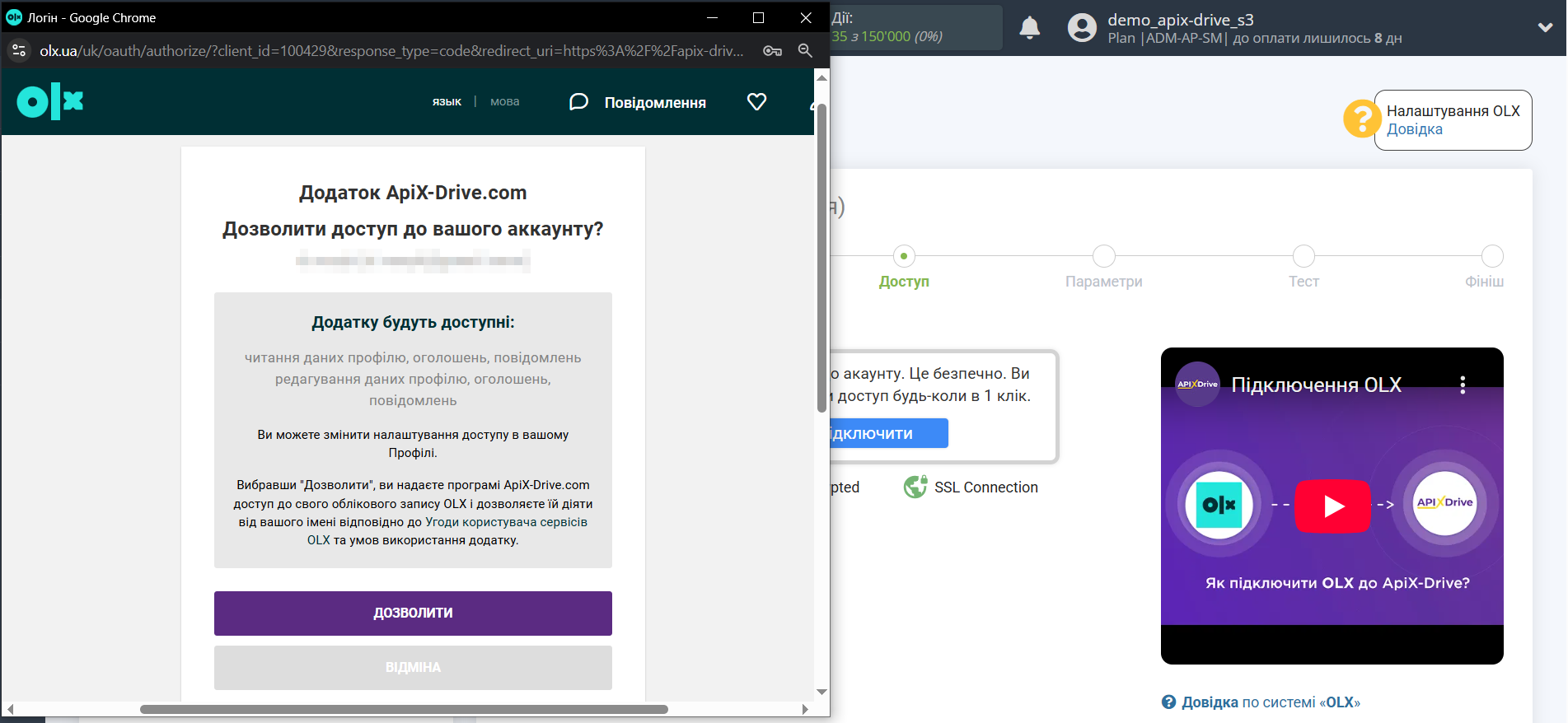Click the popup vertical scrollbar thumb
This screenshot has height=723, width=1568.
pyautogui.click(x=821, y=257)
